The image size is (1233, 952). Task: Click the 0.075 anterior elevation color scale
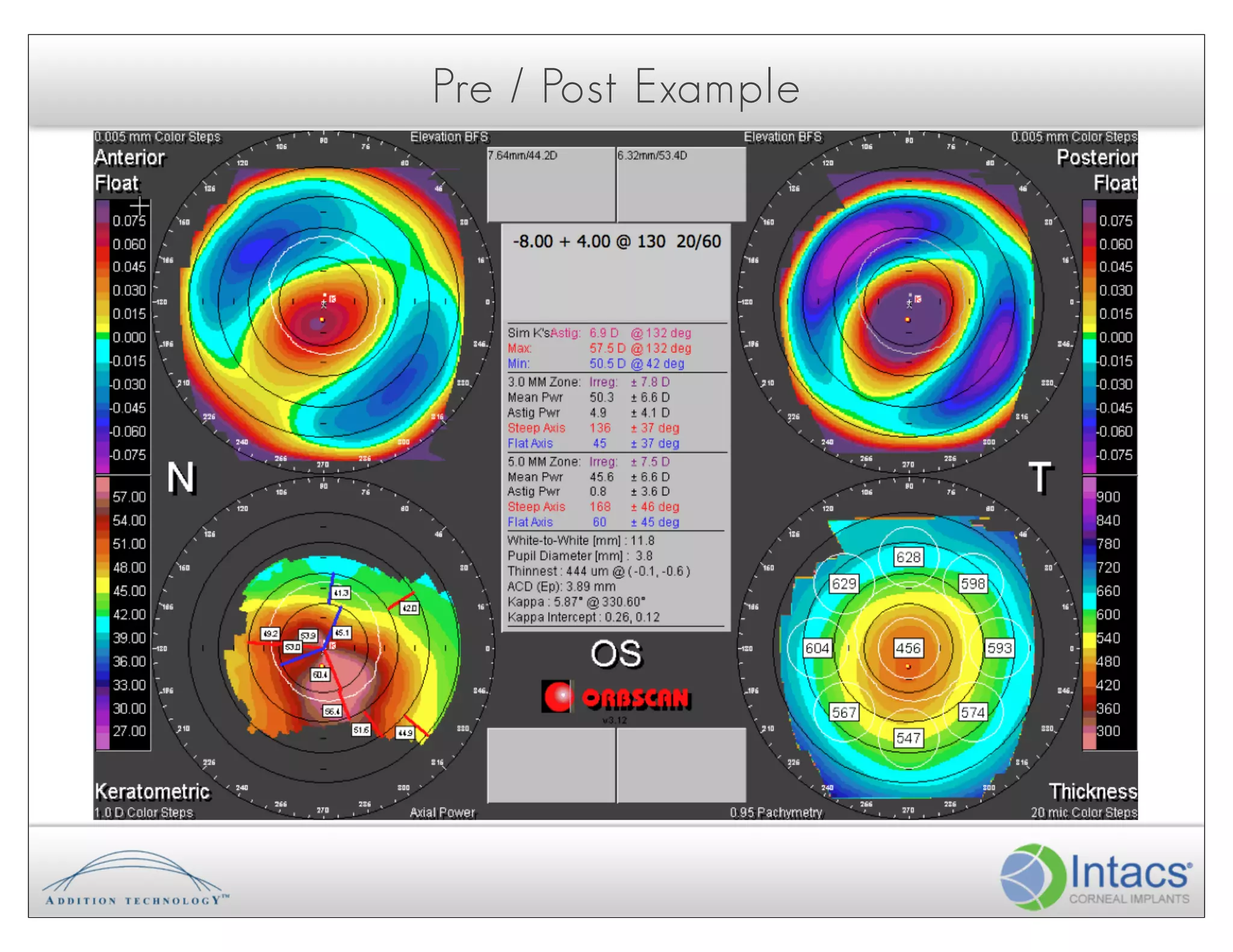coord(128,221)
